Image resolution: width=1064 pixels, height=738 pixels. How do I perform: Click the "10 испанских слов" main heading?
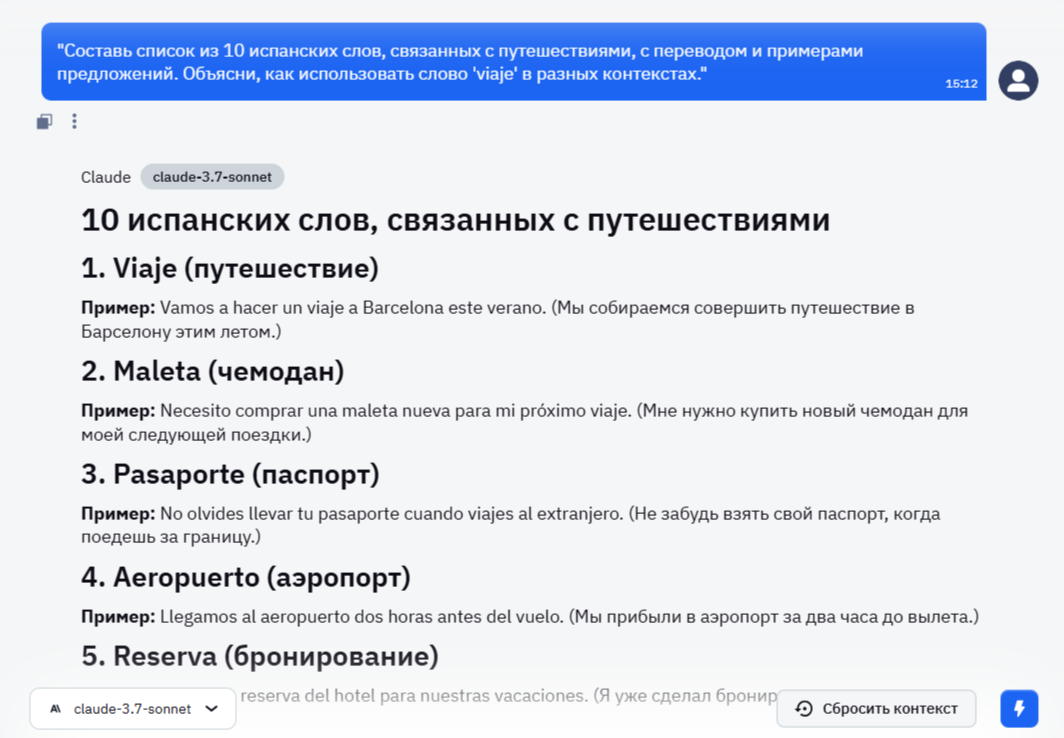[455, 220]
